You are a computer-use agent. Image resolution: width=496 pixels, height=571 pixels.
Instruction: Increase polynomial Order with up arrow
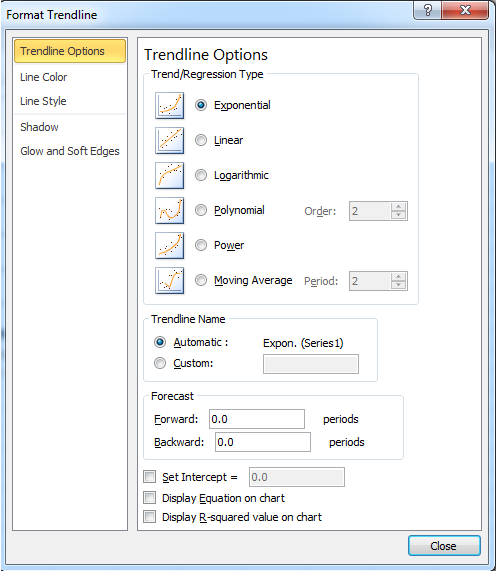(x=398, y=206)
